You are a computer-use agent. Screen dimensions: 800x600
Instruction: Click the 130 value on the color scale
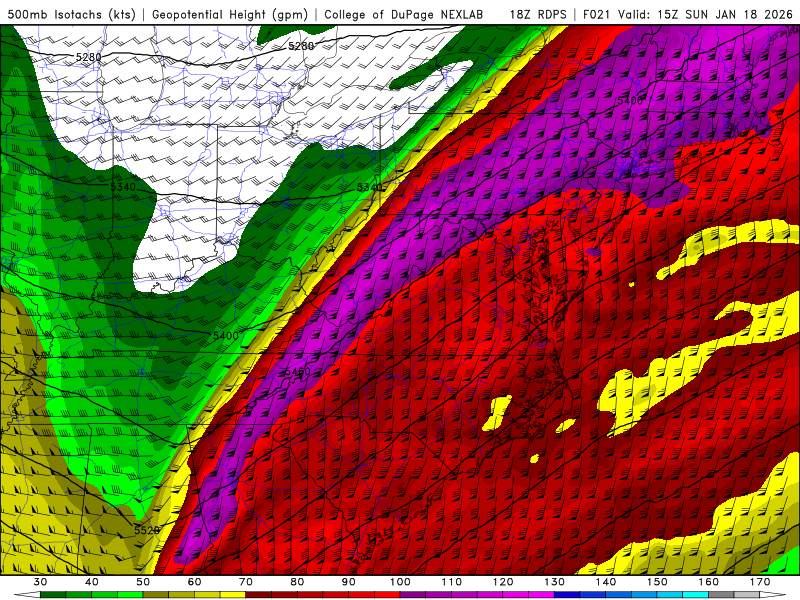click(x=555, y=582)
